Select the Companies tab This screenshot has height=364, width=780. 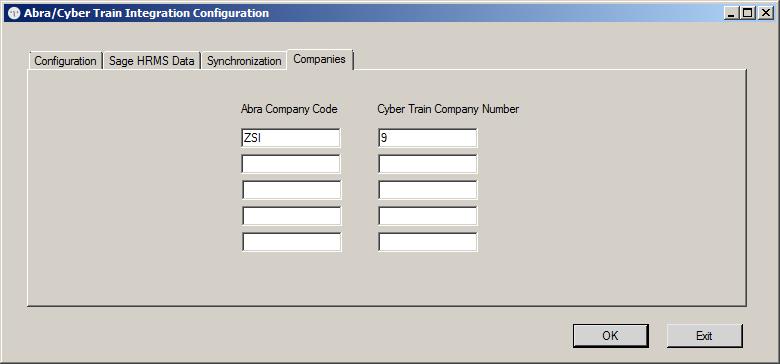click(x=320, y=59)
